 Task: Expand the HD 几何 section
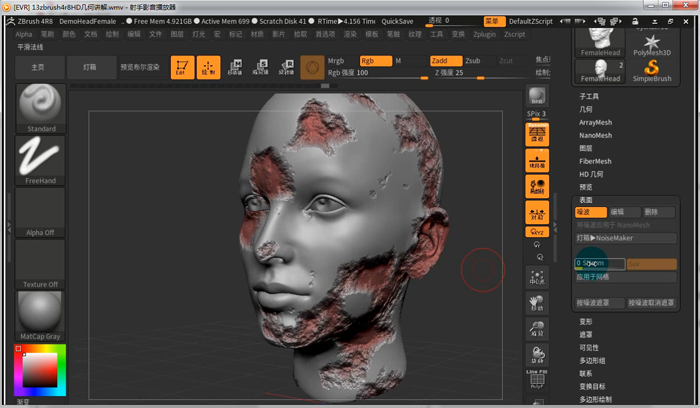pyautogui.click(x=591, y=174)
